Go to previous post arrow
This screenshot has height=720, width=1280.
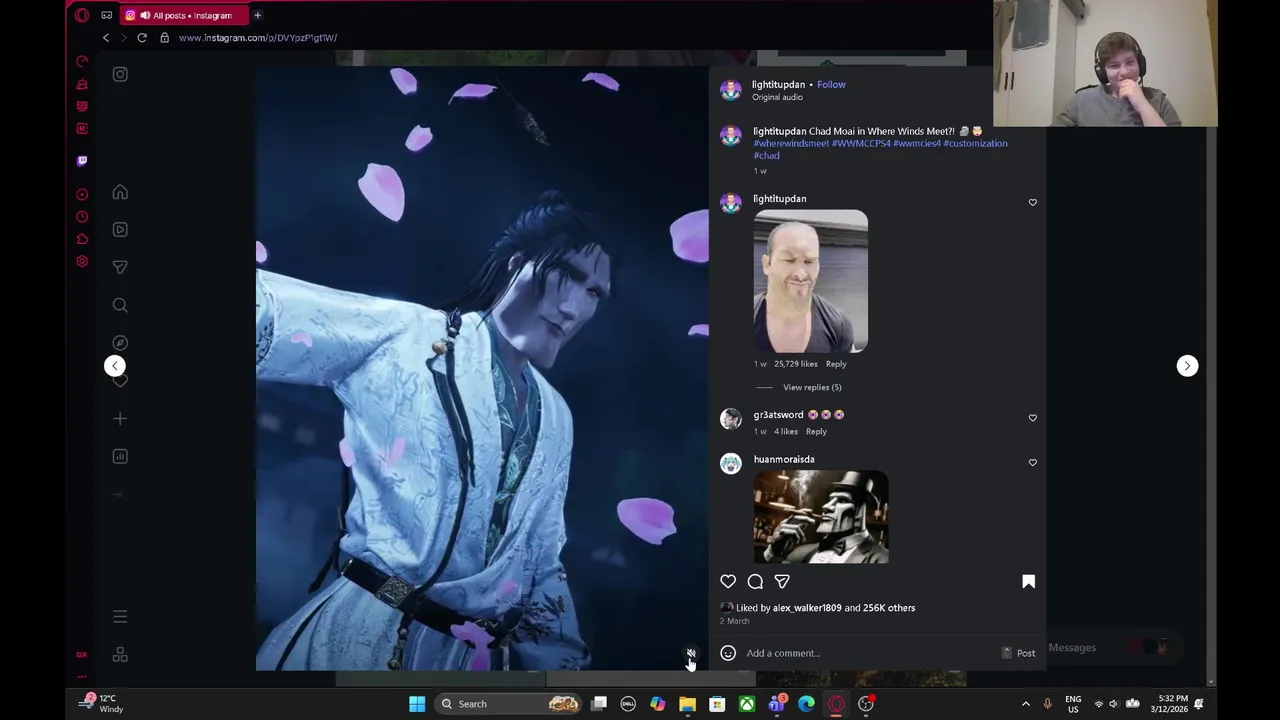pyautogui.click(x=115, y=366)
